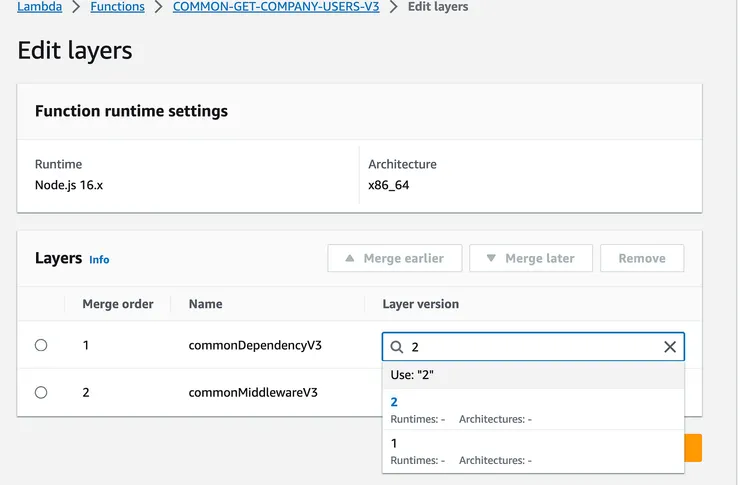Click inside the Layer version search input
Image resolution: width=740 pixels, height=485 pixels.
tap(530, 347)
